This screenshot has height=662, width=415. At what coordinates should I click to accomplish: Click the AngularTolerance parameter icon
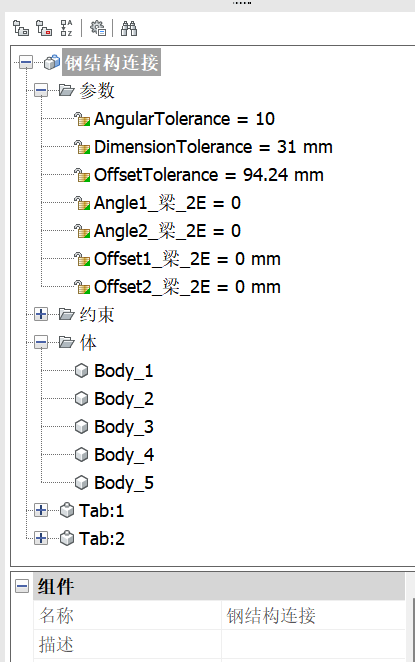[x=82, y=119]
